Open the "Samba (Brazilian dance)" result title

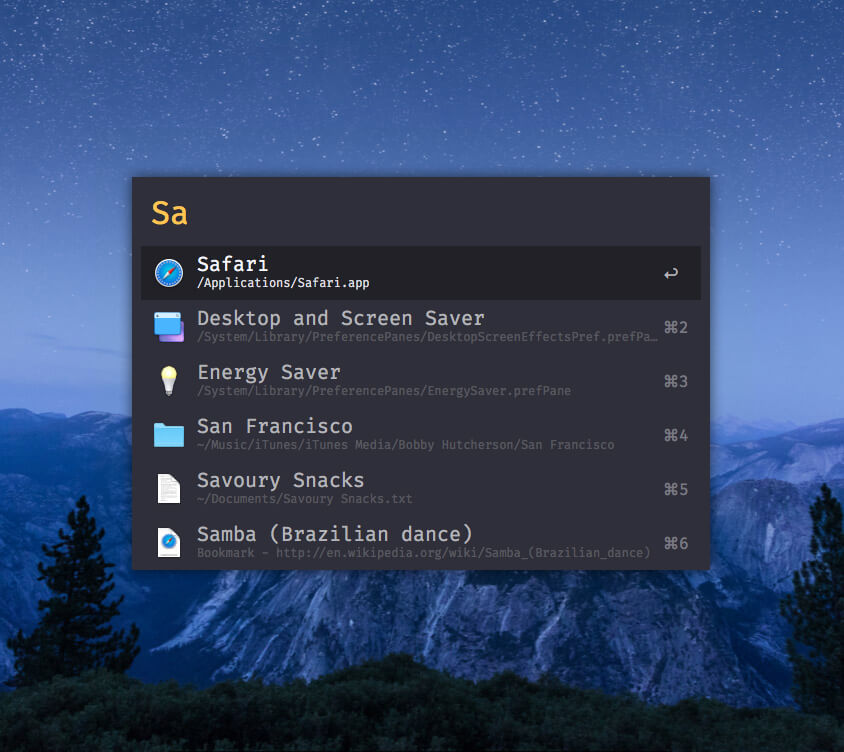pos(335,534)
